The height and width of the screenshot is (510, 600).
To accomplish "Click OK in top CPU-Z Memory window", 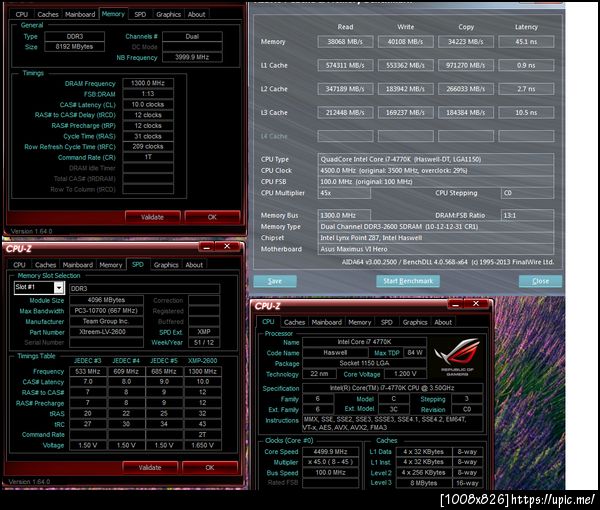I will pos(212,217).
